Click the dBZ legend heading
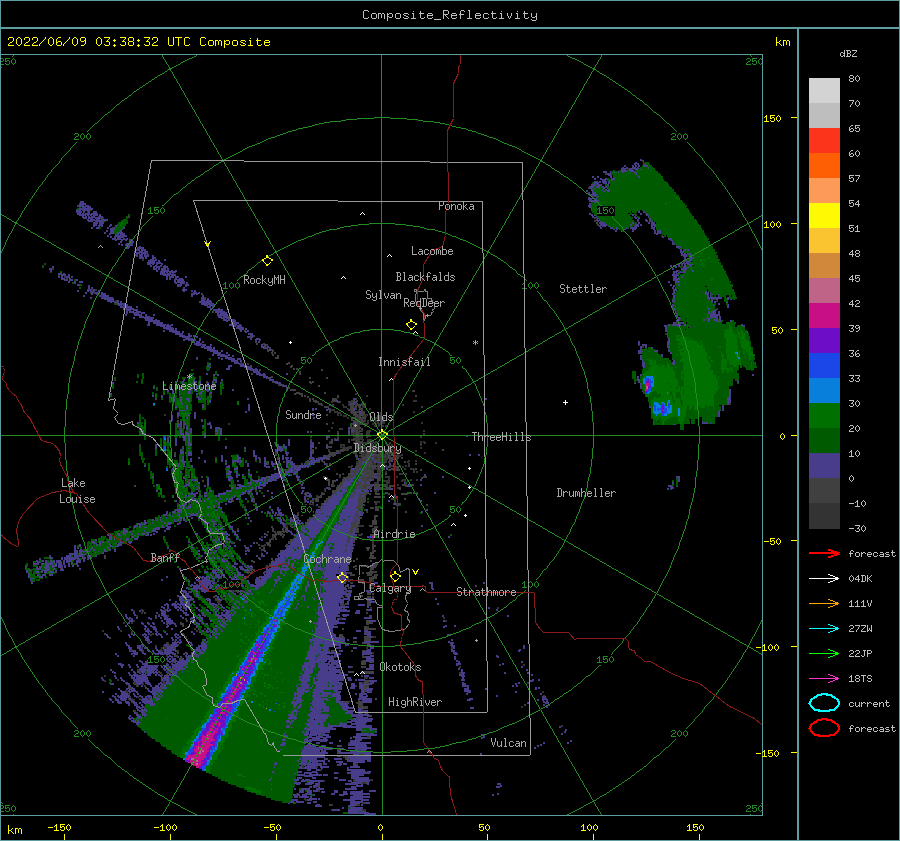This screenshot has height=841, width=900. click(848, 53)
